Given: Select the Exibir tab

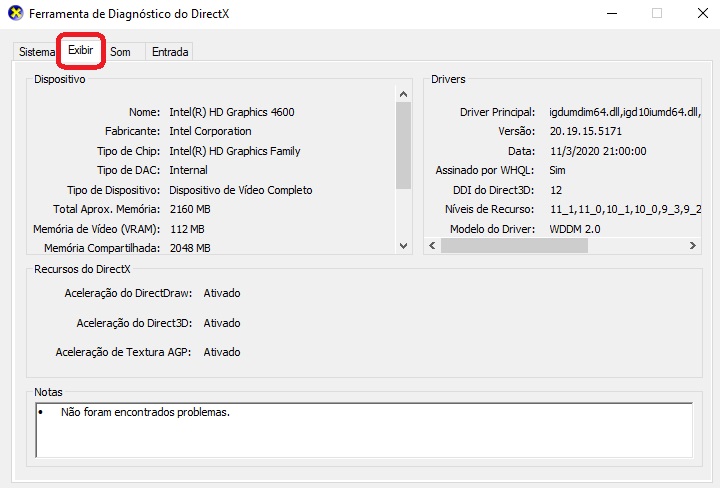Looking at the screenshot, I should coord(80,50).
